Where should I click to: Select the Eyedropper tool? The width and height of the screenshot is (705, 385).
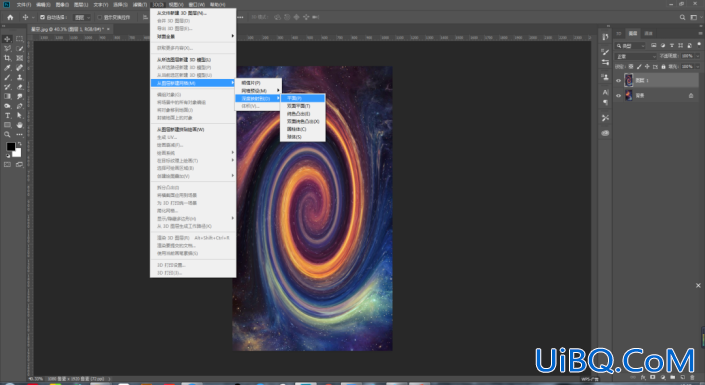click(x=7, y=68)
